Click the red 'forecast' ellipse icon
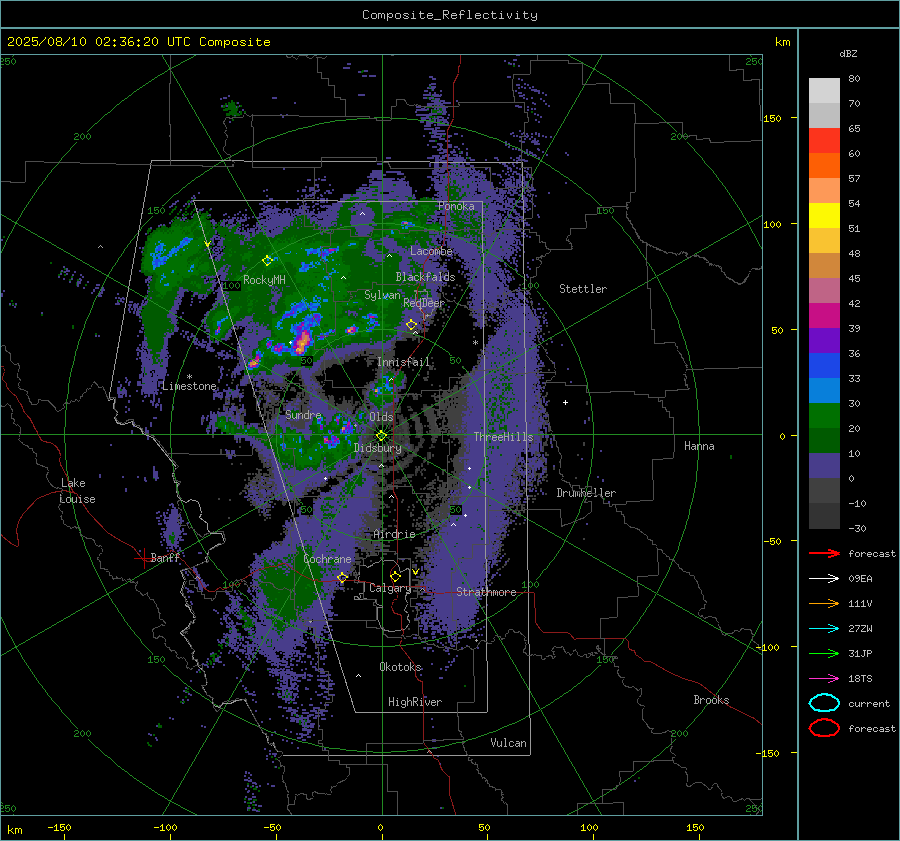The height and width of the screenshot is (841, 900). pos(824,728)
